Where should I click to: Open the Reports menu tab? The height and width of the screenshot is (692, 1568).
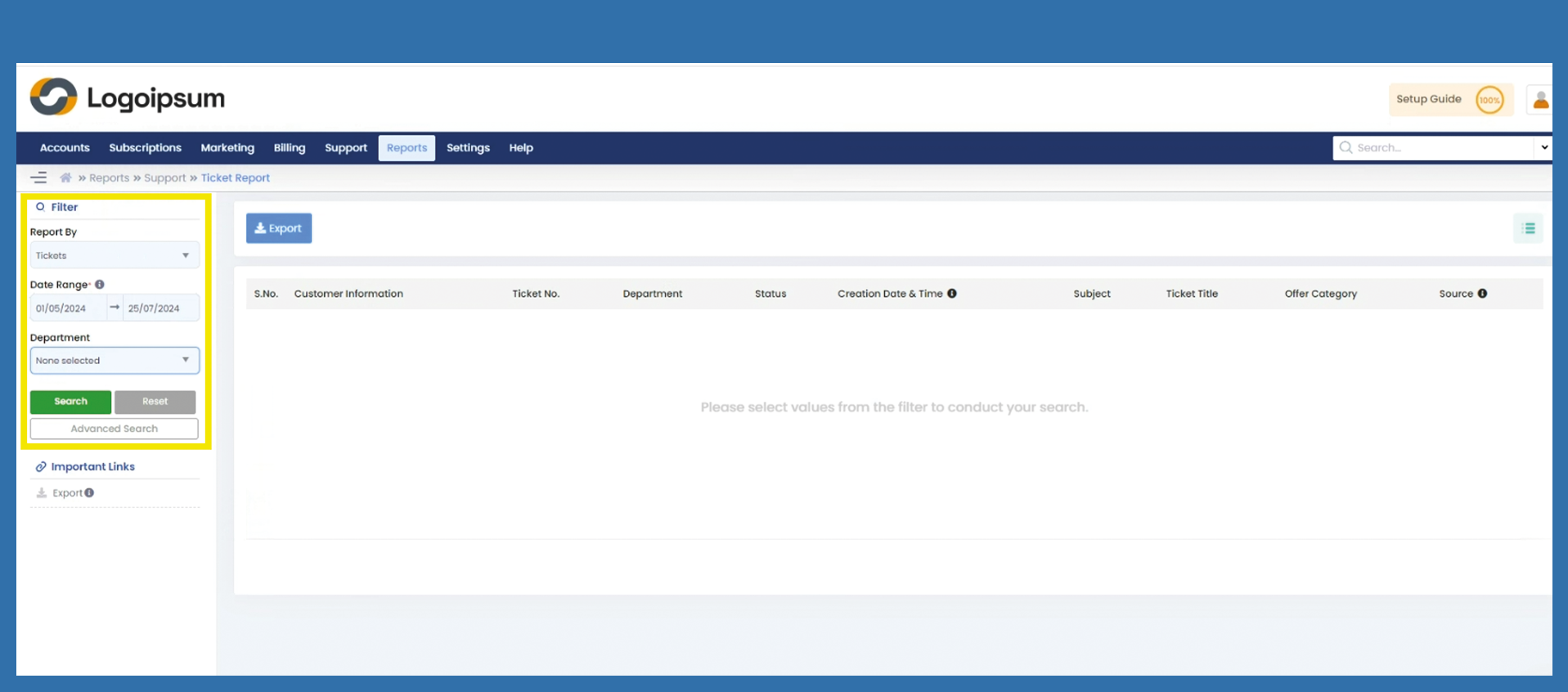[x=407, y=148]
